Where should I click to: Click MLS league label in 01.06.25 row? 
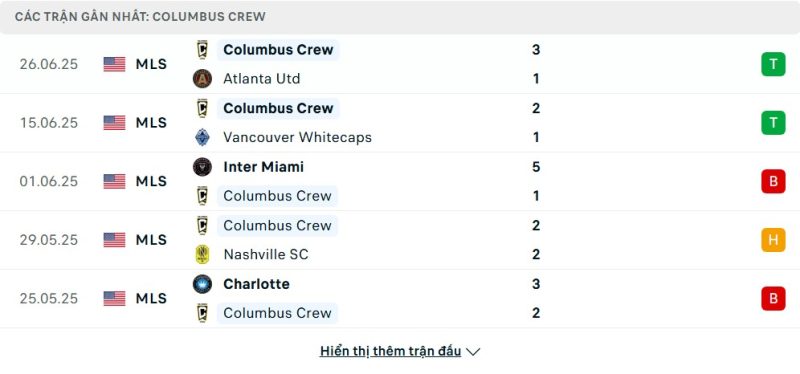(151, 181)
